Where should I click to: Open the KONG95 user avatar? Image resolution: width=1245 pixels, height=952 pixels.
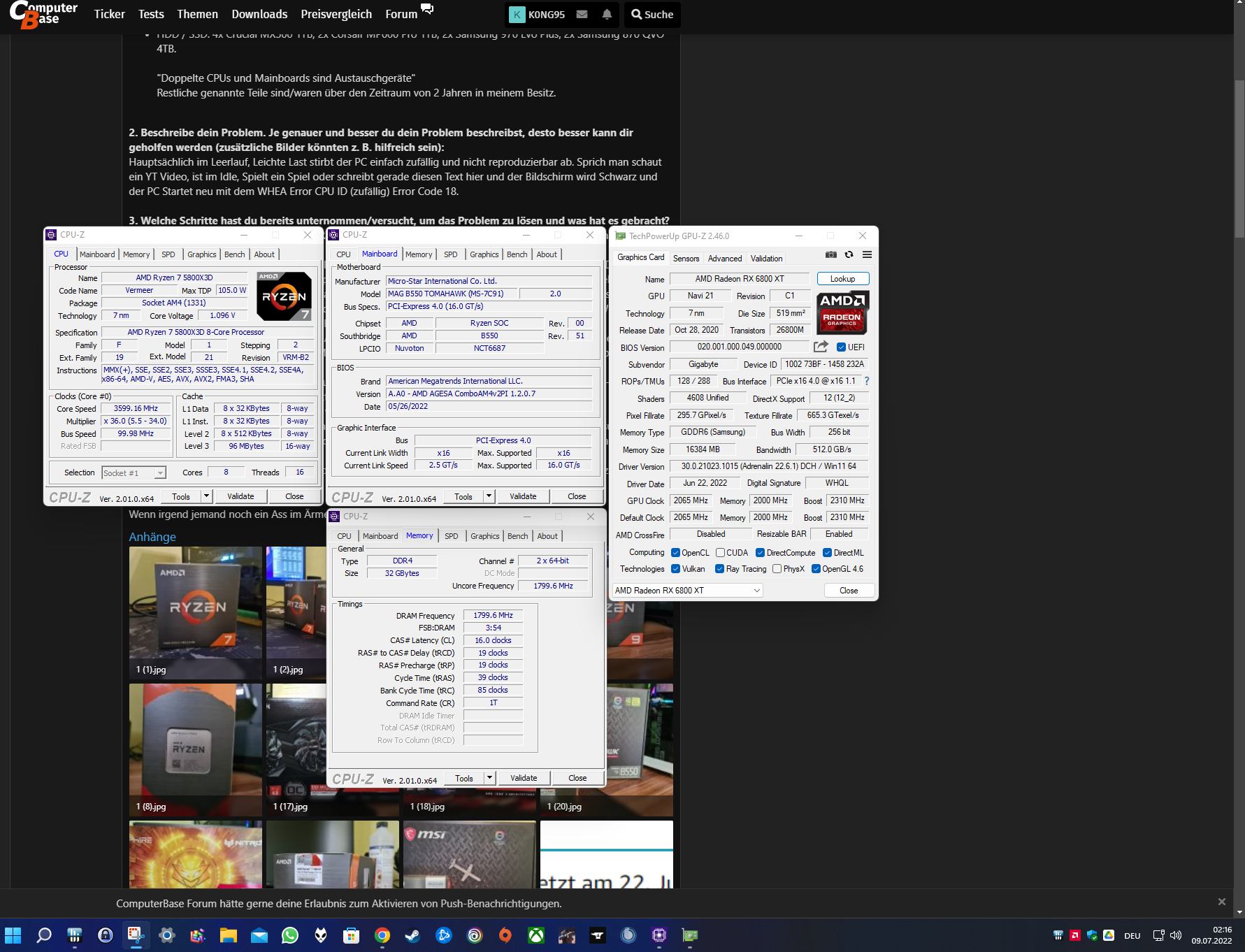(x=517, y=14)
